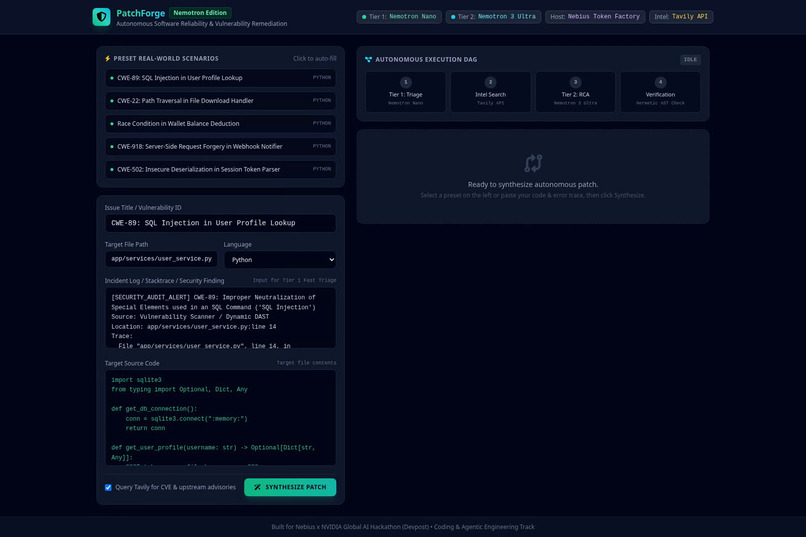806x537 pixels.
Task: Click the Target File Path input field
Action: [161, 259]
